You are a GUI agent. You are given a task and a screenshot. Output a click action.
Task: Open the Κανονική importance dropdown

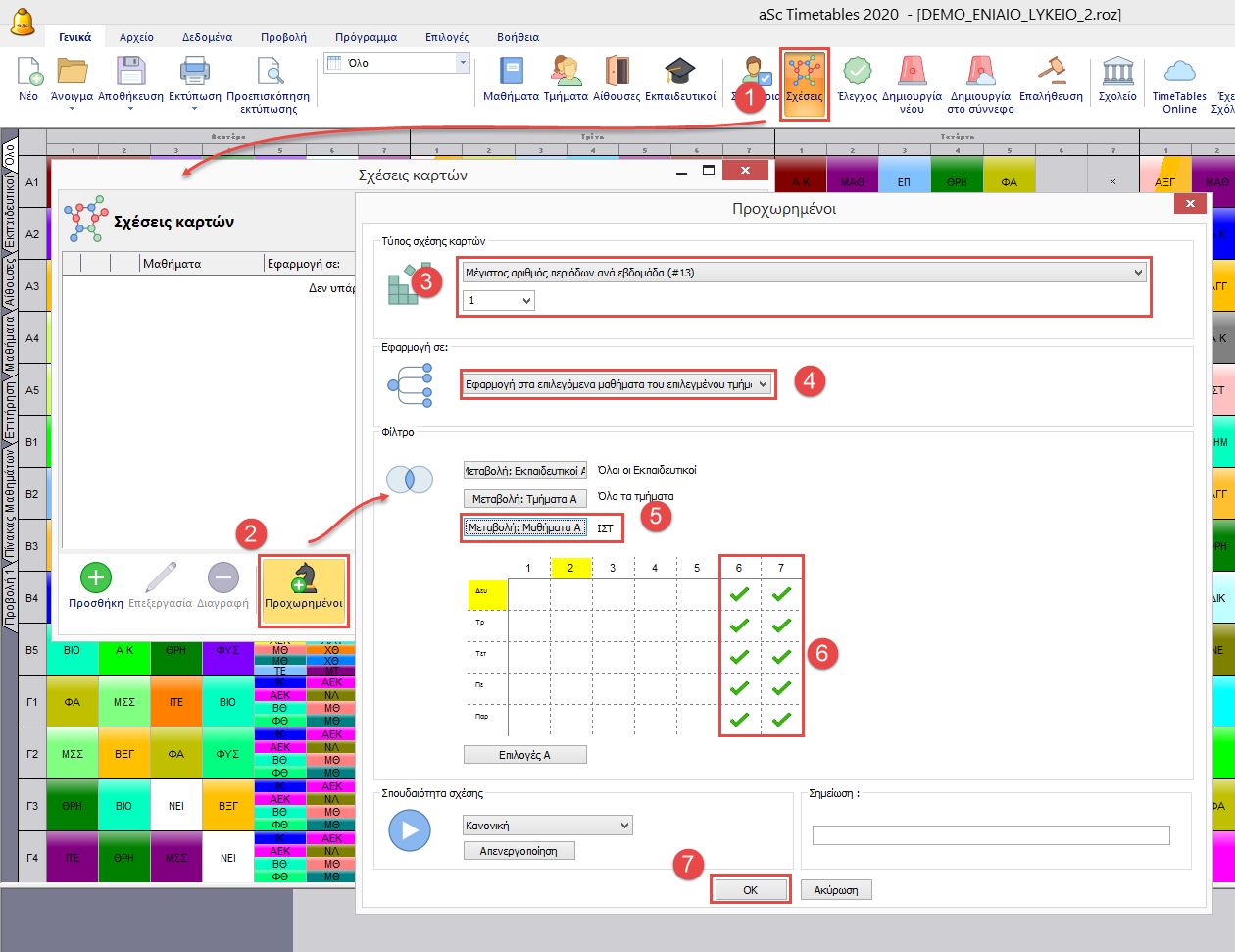click(x=547, y=826)
